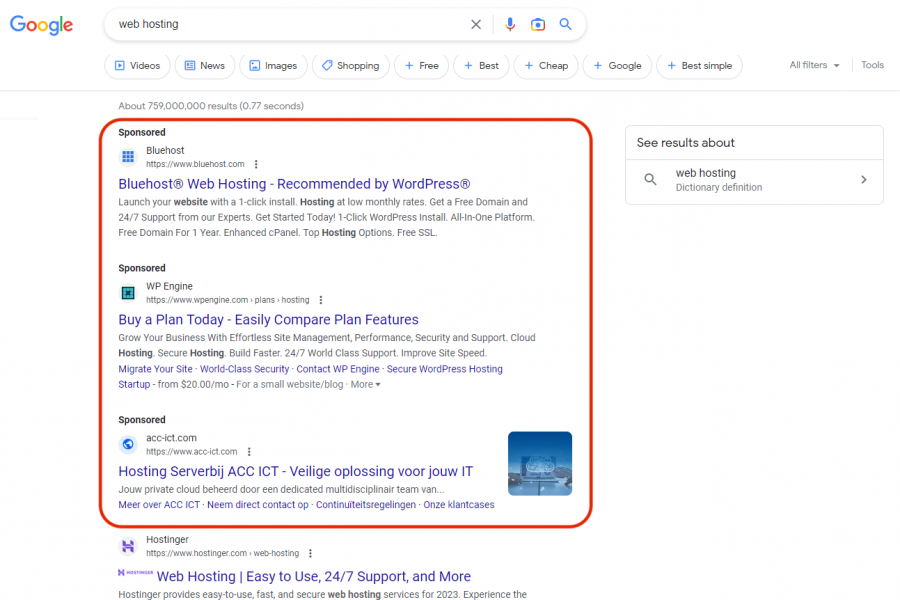Open three-dot menu for Hostinger result

(x=310, y=553)
